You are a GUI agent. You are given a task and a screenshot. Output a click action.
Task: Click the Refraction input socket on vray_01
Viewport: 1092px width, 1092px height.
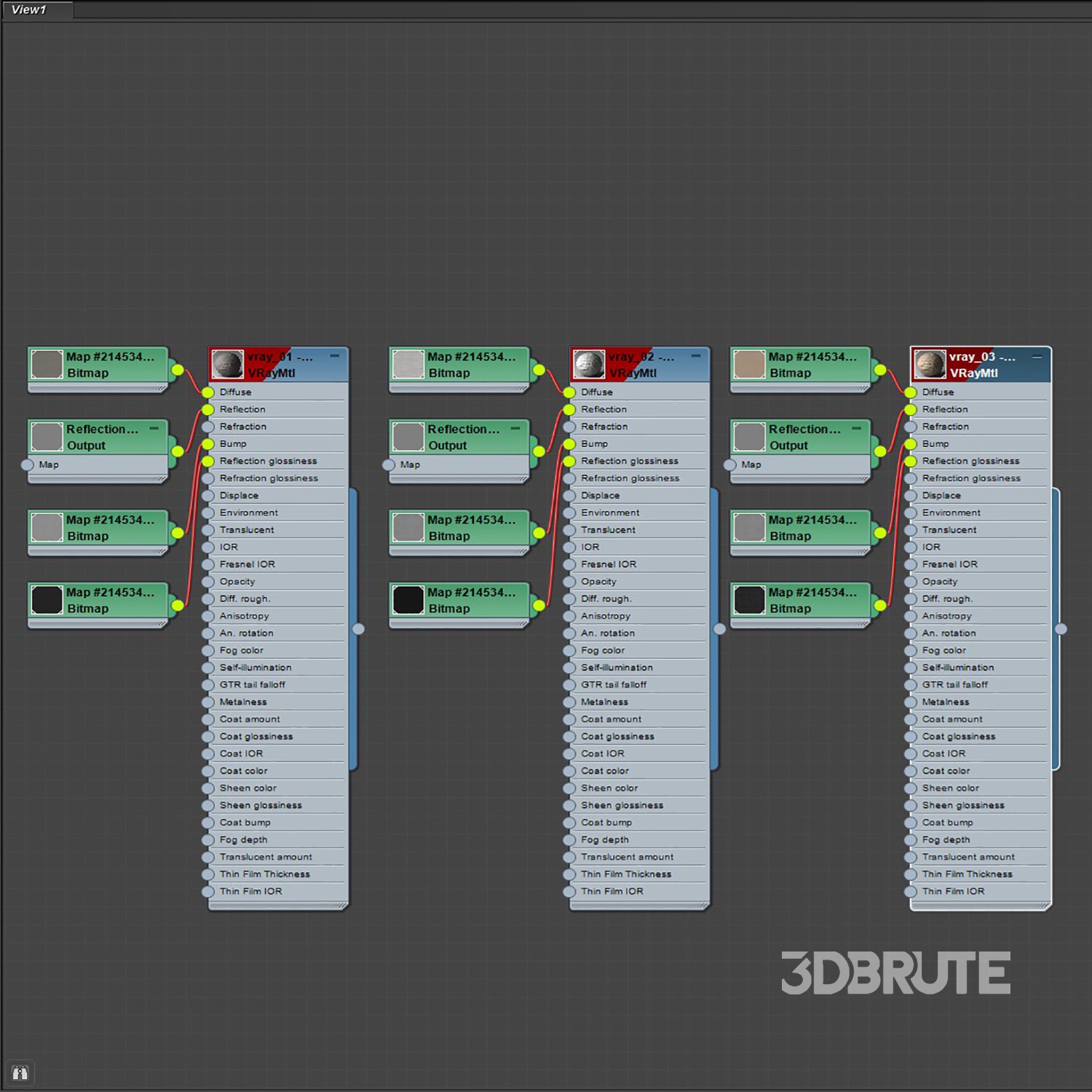pos(208,427)
